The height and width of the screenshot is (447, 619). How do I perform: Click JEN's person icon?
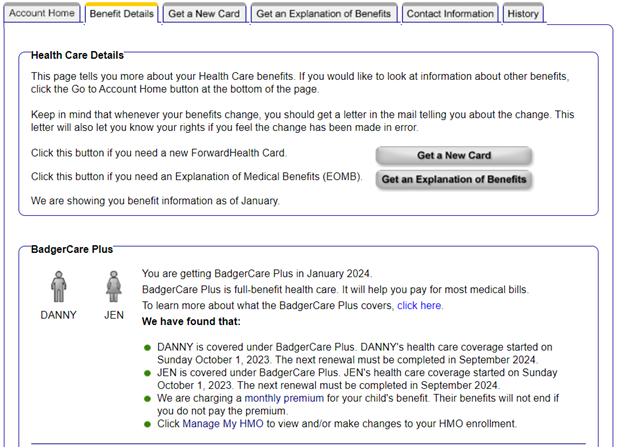pos(114,287)
